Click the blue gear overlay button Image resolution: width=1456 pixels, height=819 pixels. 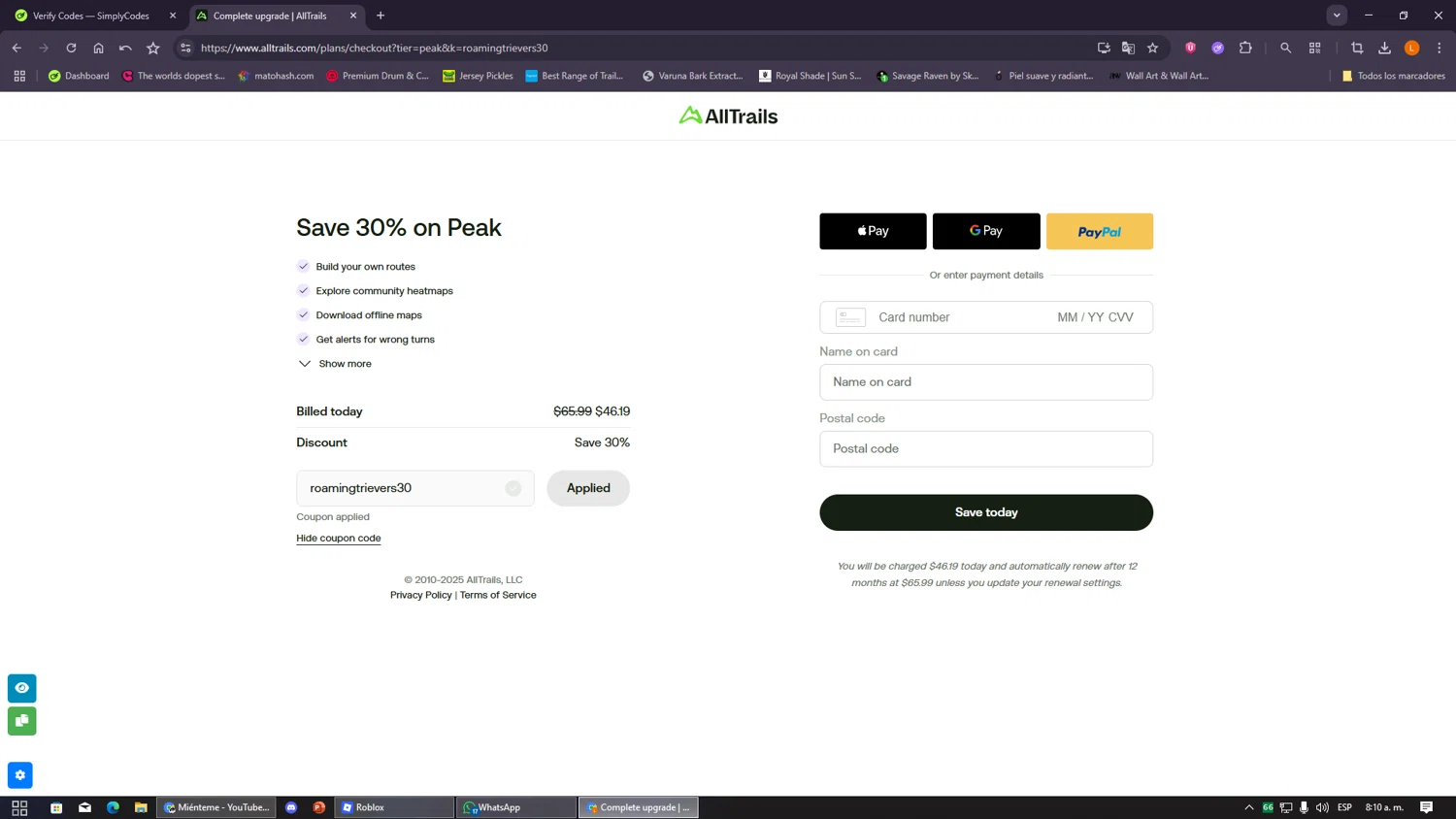click(20, 775)
